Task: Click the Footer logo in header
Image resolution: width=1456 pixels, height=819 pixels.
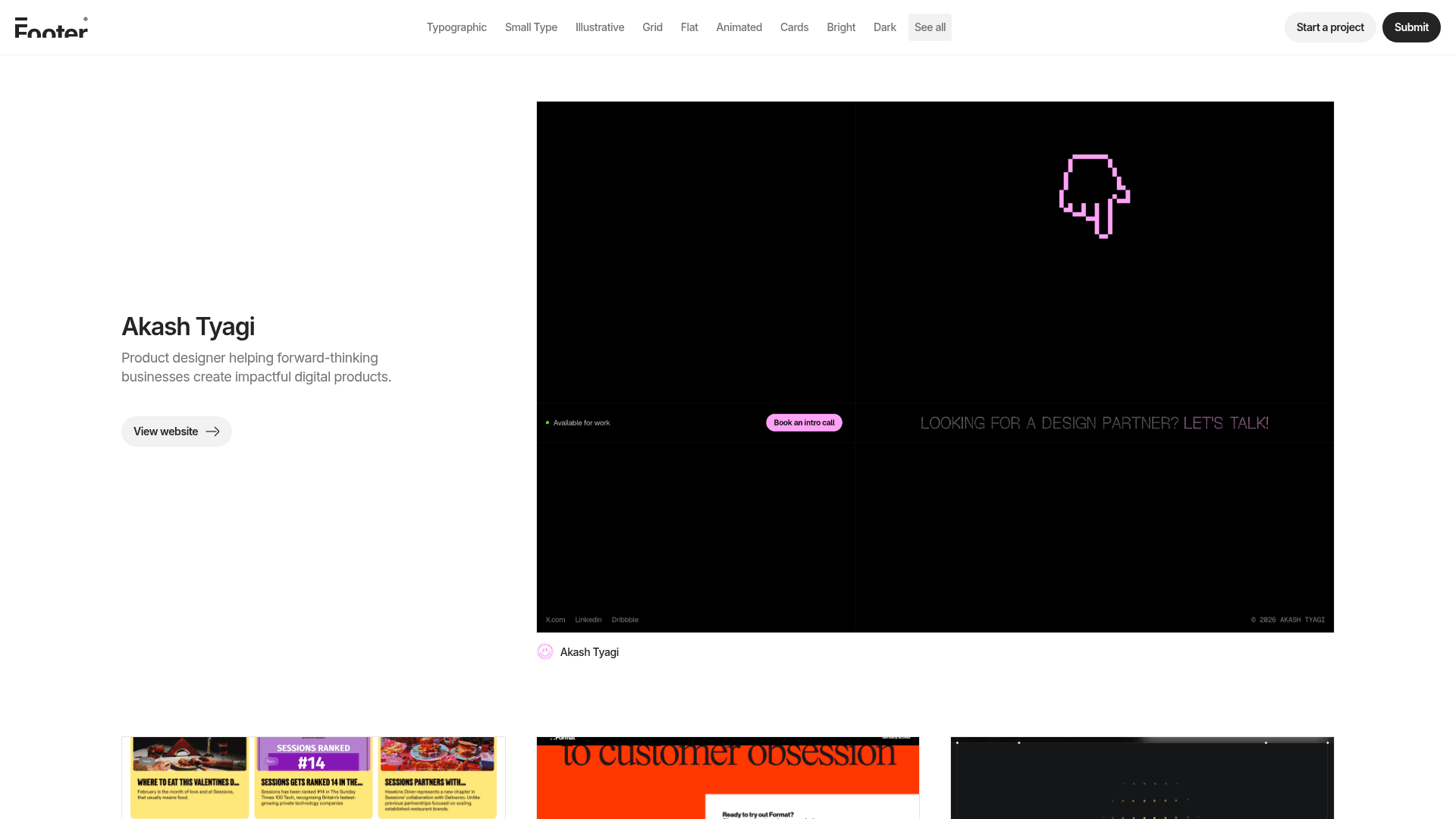Action: click(x=52, y=27)
